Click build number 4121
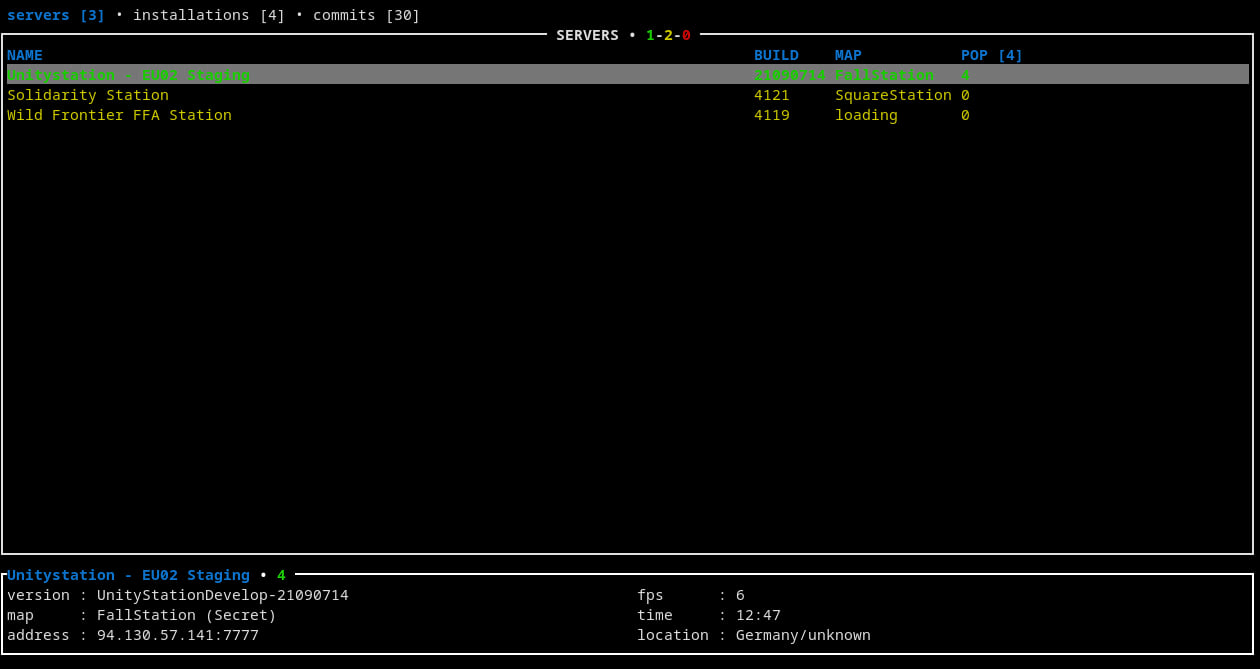Viewport: 1260px width, 669px height. coord(772,95)
